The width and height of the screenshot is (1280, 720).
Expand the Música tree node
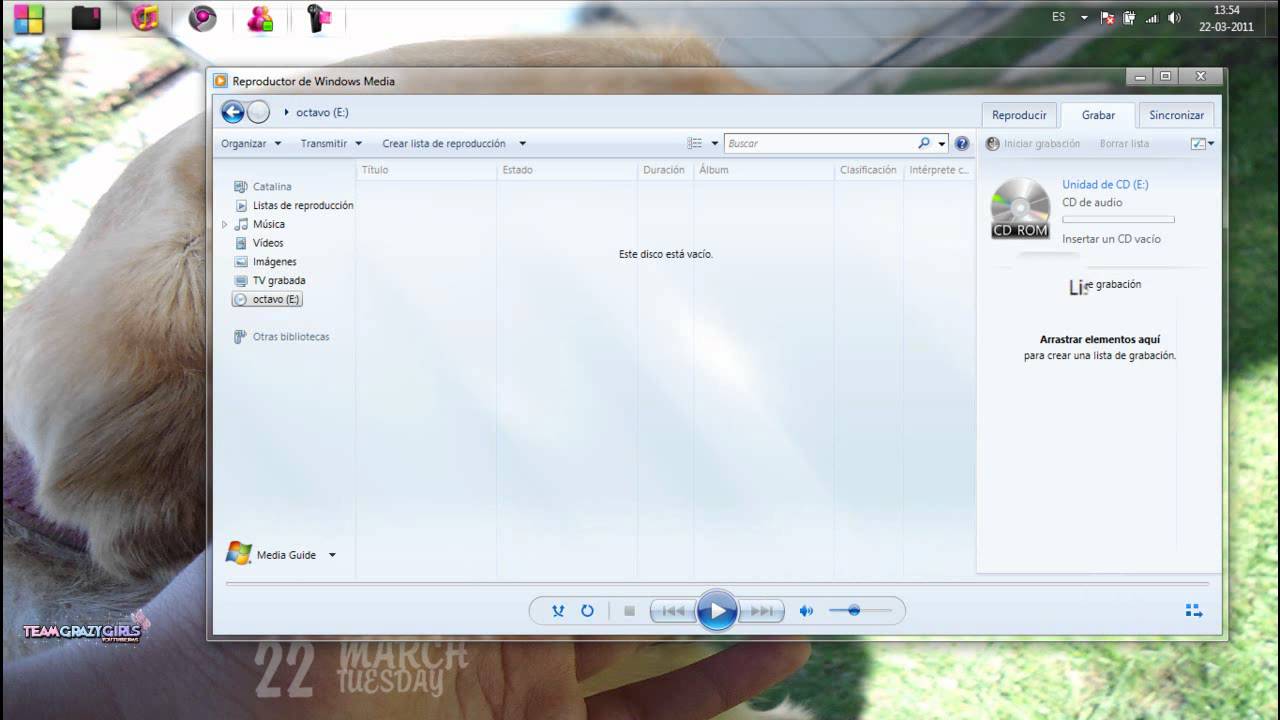tap(224, 225)
